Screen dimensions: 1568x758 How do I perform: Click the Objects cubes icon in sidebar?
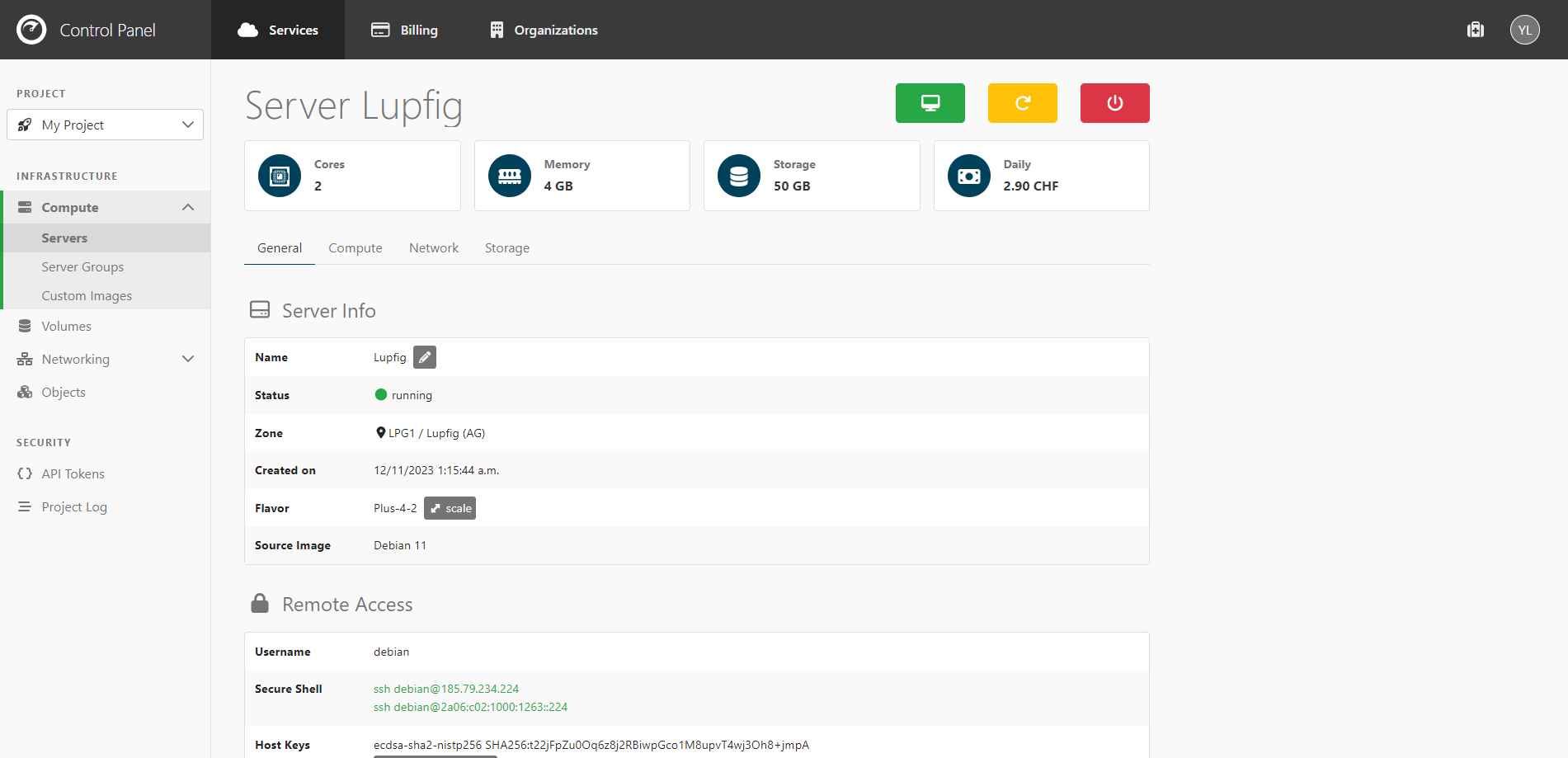tap(25, 392)
